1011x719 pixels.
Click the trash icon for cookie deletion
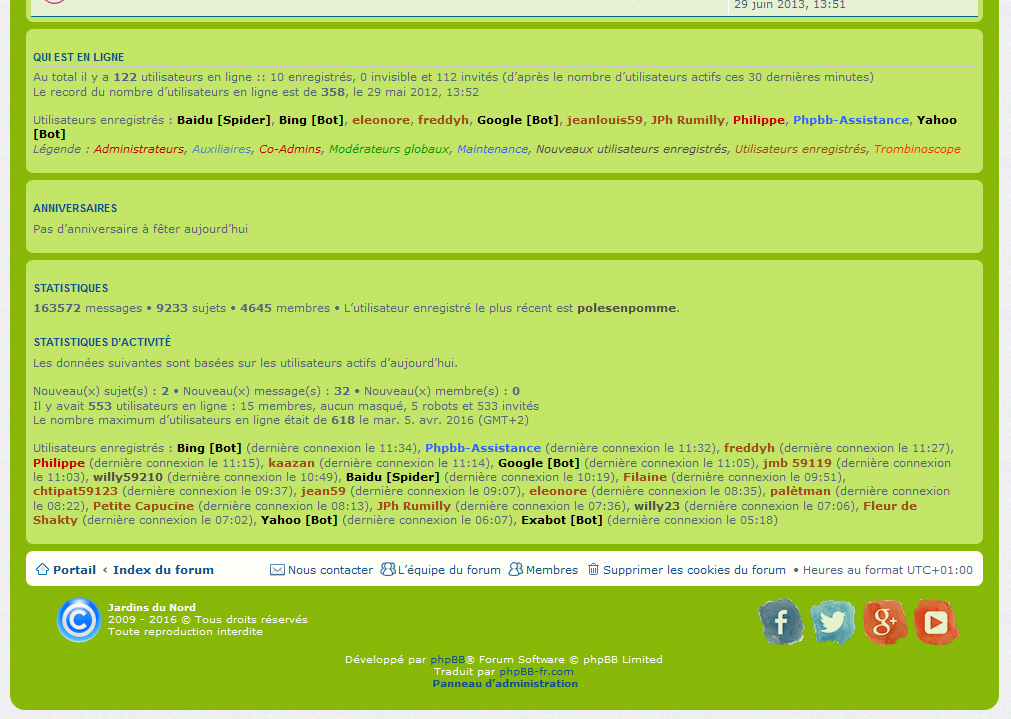(x=593, y=570)
